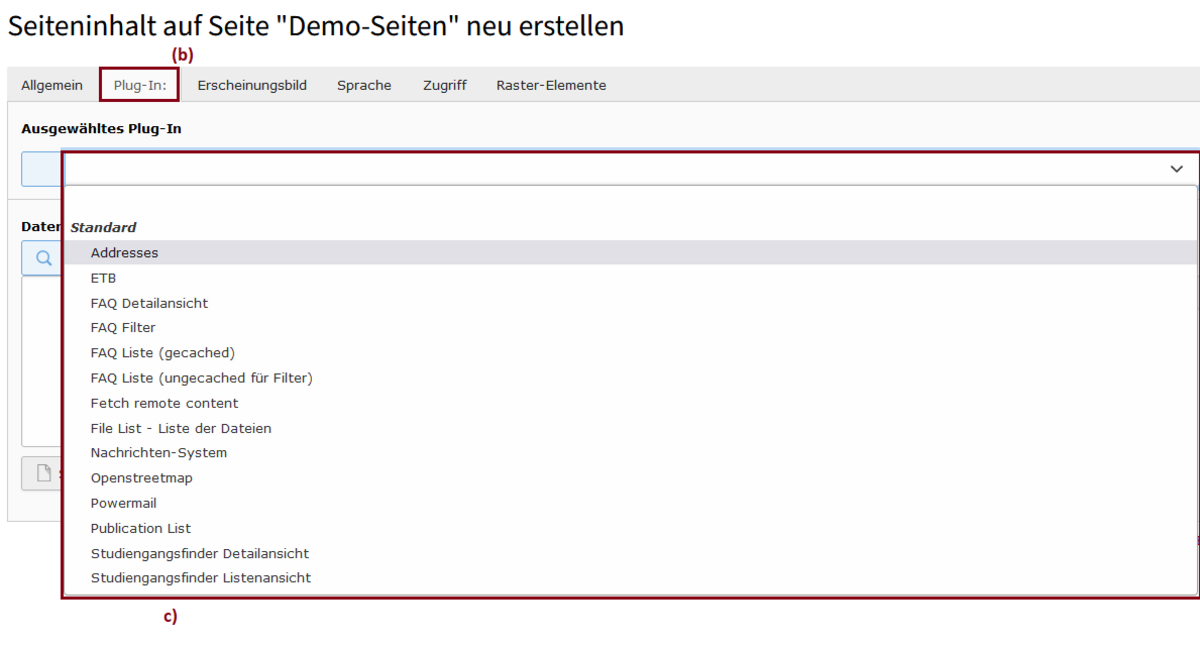Open the Allgemein tab
This screenshot has height=647, width=1200.
(x=52, y=86)
